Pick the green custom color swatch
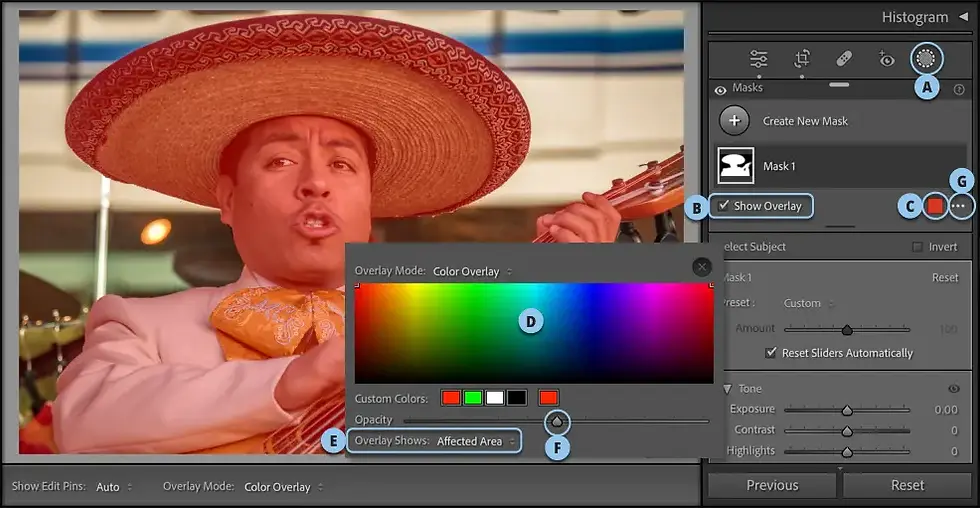The image size is (980, 508). pyautogui.click(x=472, y=397)
